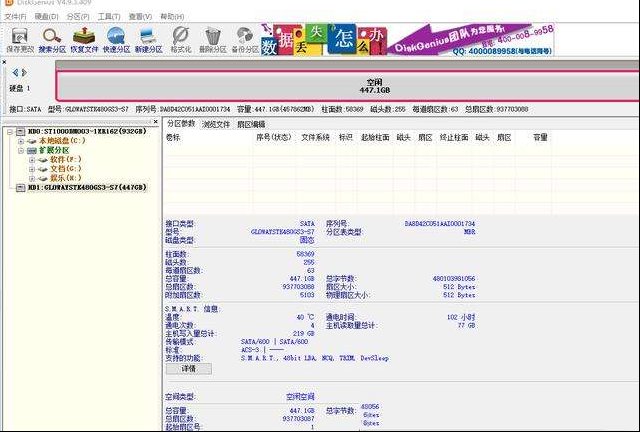
Task: Click the 搜索分区 magnifier icon
Action: coord(52,36)
